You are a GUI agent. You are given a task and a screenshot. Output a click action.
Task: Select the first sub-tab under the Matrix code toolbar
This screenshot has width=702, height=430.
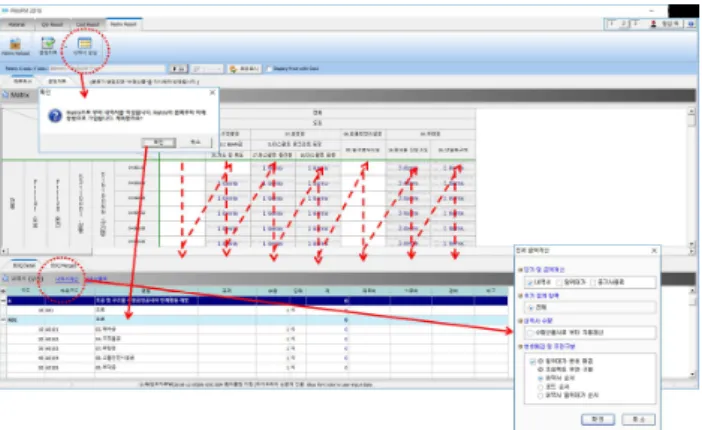pos(22,81)
